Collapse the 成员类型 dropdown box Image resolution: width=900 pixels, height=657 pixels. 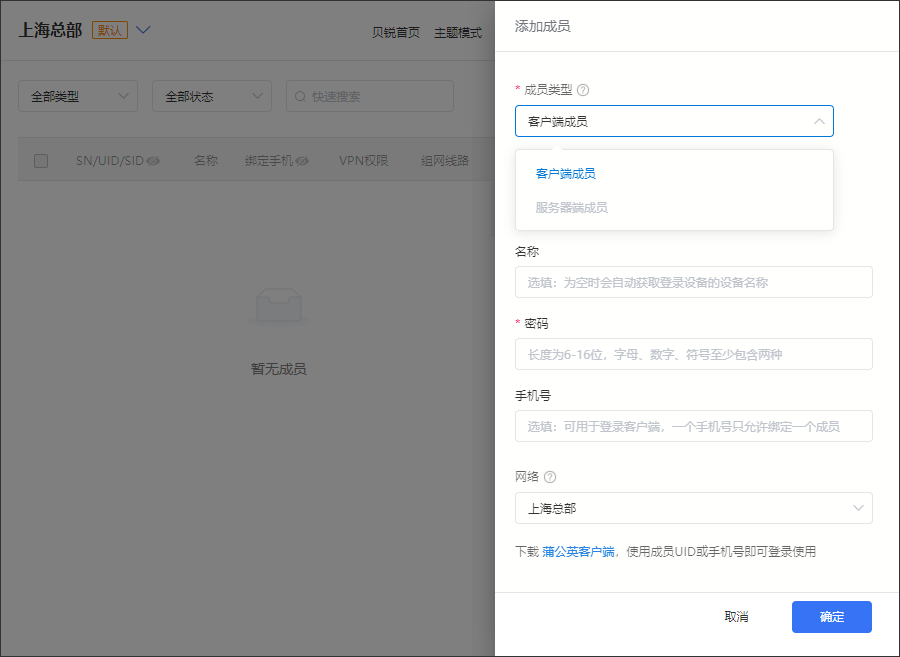[674, 121]
